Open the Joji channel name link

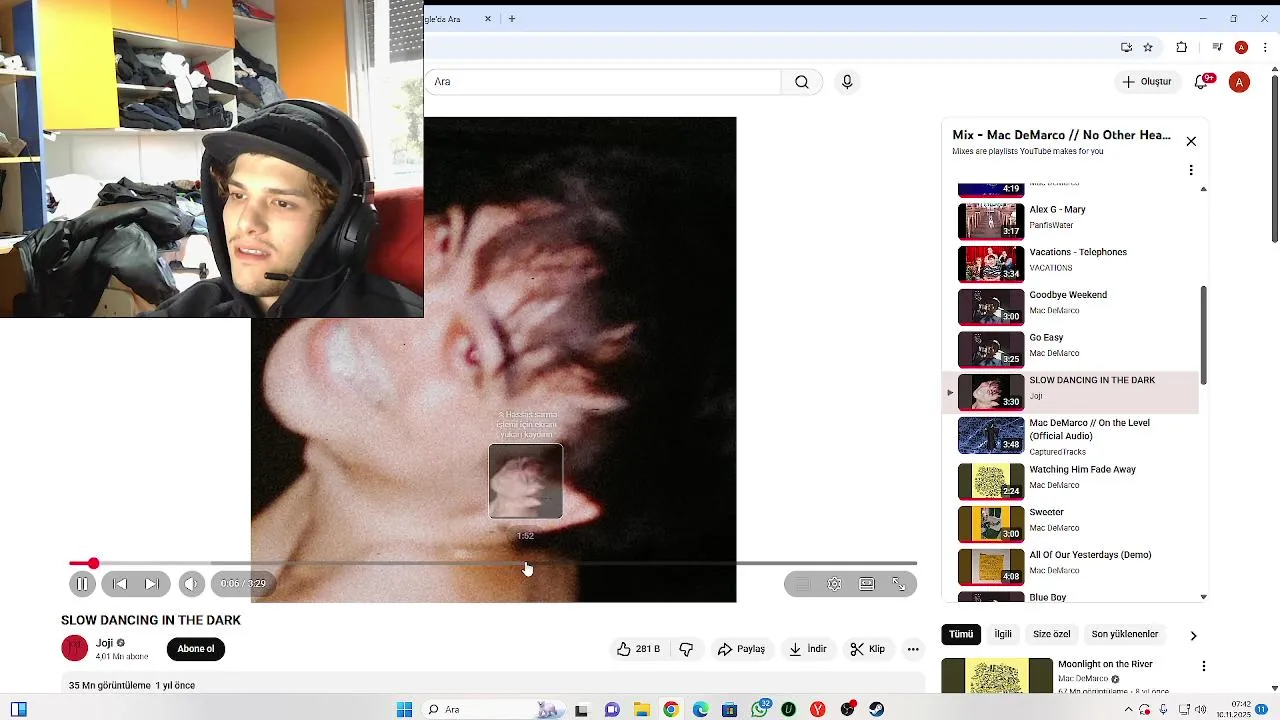[105, 643]
